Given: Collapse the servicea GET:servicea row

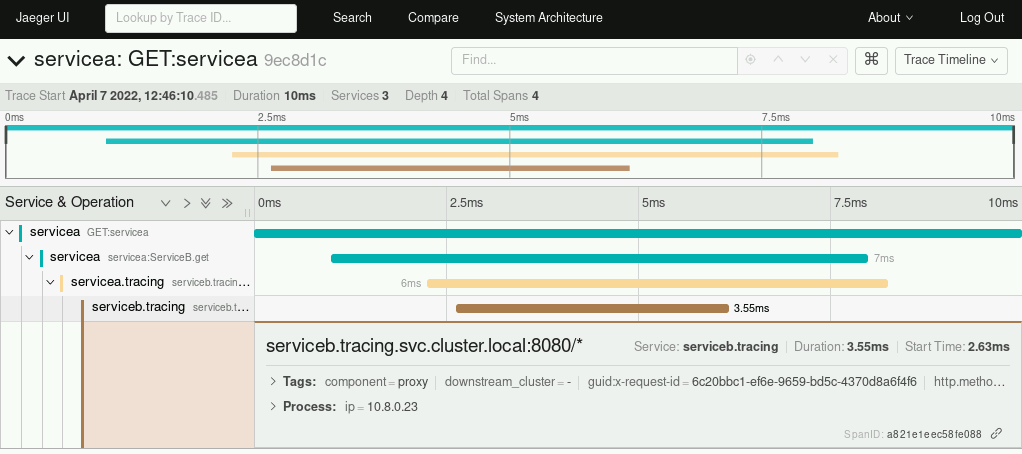Looking at the screenshot, I should point(9,232).
